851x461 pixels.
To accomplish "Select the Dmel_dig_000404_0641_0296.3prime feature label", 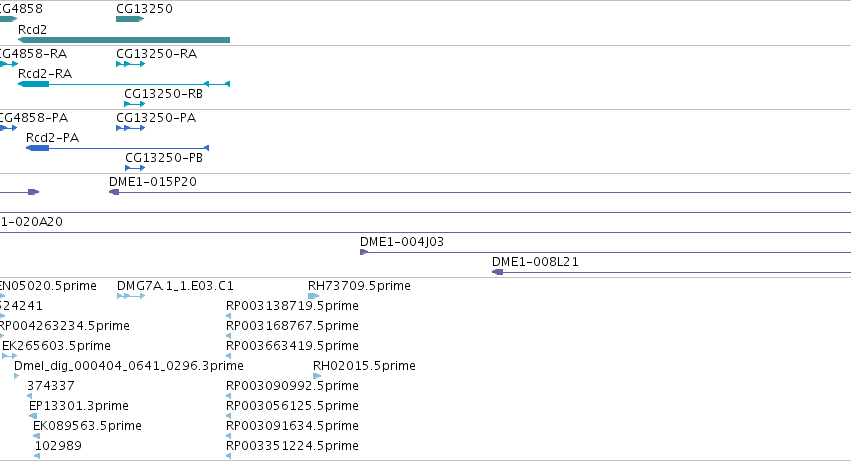I will click(x=129, y=365).
